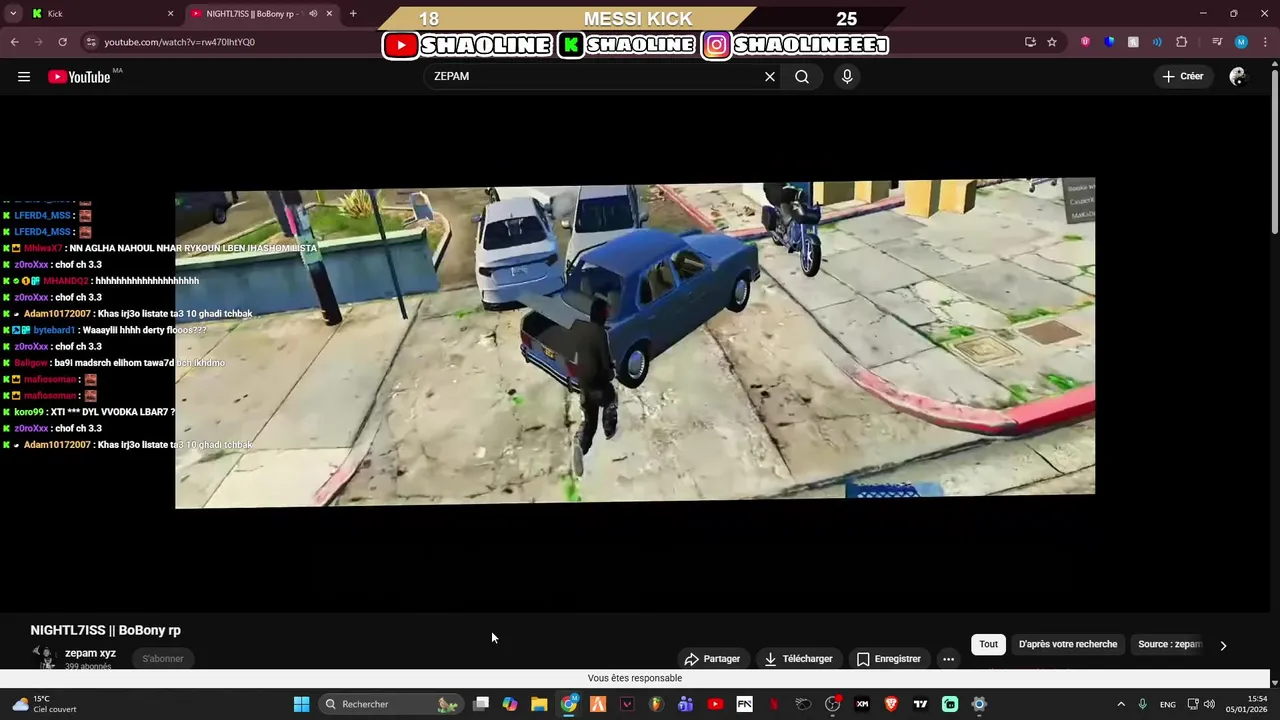Open the blue shield Bitwarden-style extension
Viewport: 1280px width, 720px height.
(1109, 42)
